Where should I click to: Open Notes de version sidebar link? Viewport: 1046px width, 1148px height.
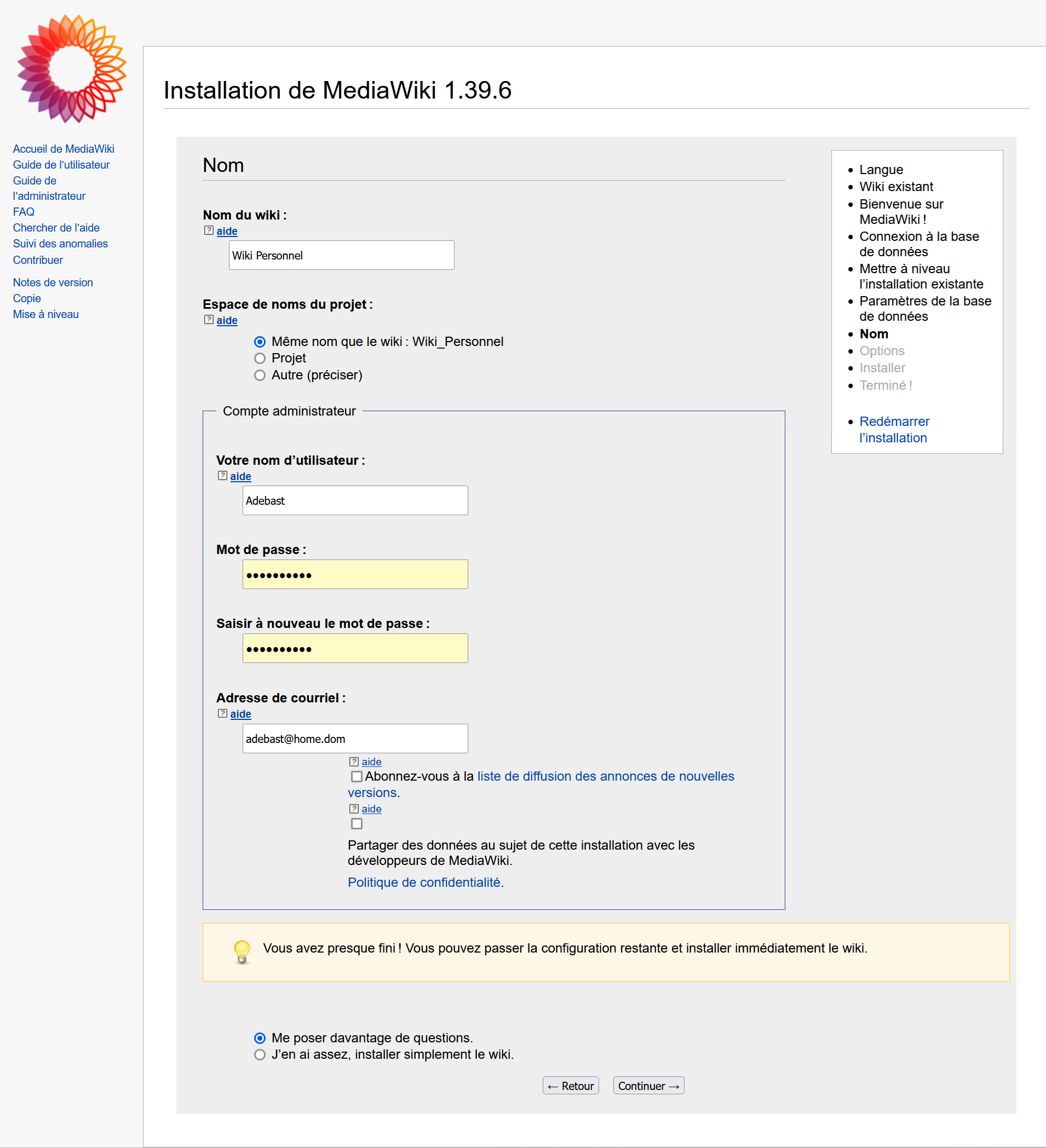[53, 282]
